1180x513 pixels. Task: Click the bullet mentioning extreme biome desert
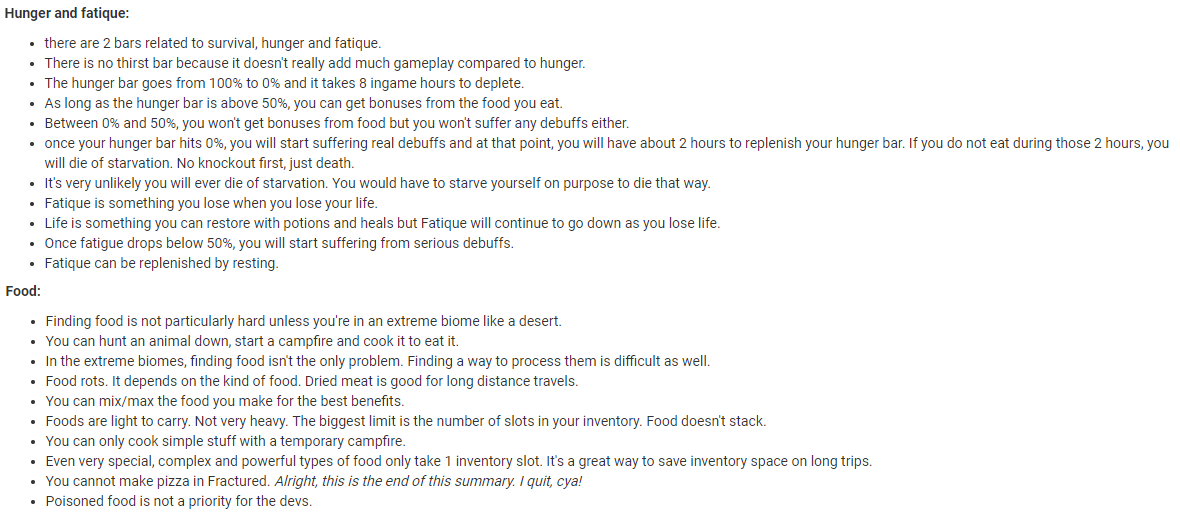[303, 321]
